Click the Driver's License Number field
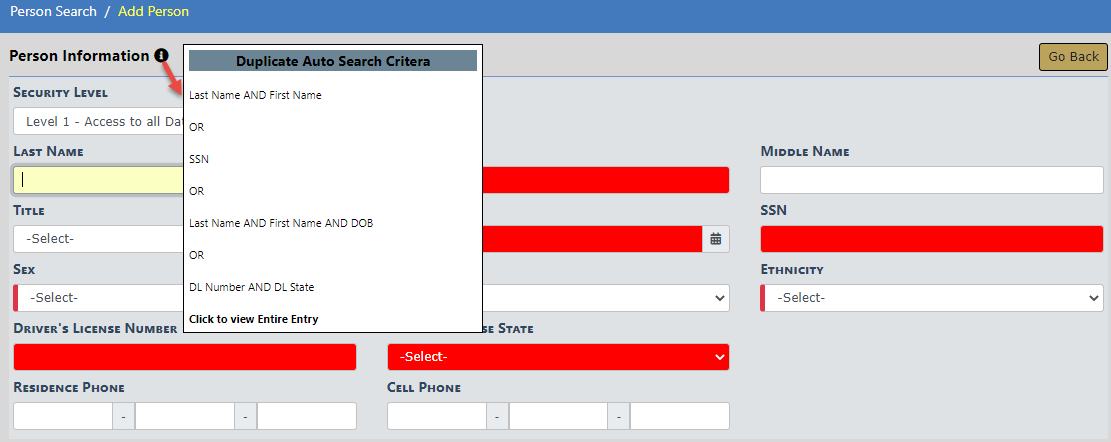Screen dimensions: 1111x442 pos(185,357)
